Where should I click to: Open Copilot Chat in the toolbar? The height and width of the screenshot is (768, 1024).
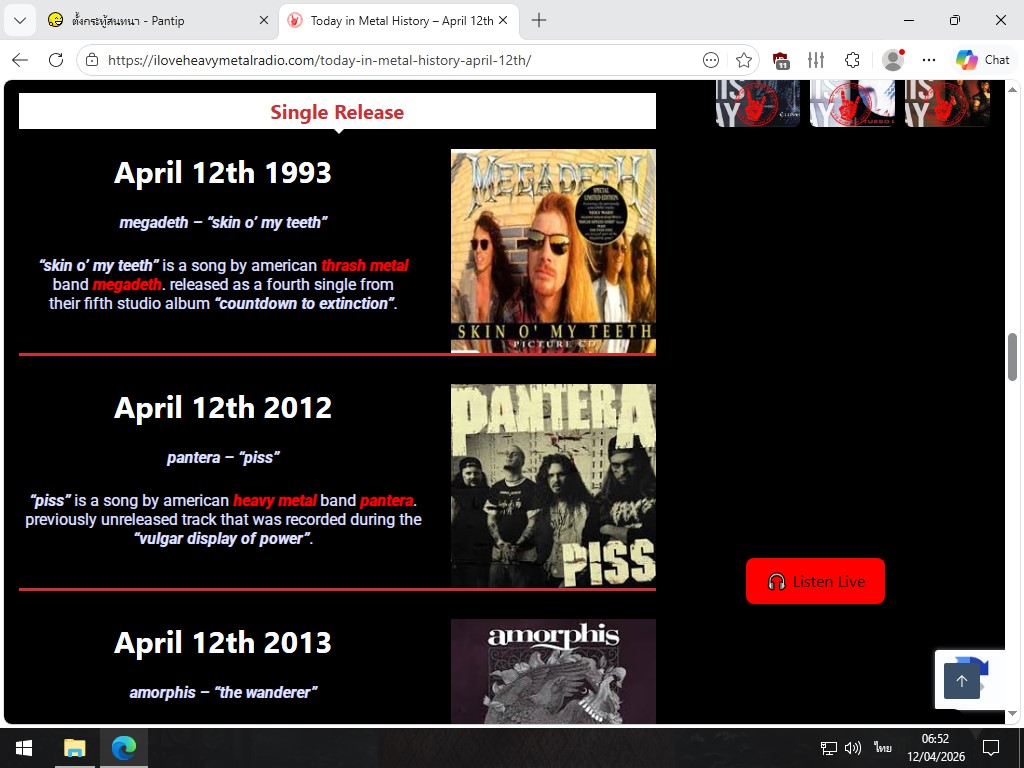(983, 60)
